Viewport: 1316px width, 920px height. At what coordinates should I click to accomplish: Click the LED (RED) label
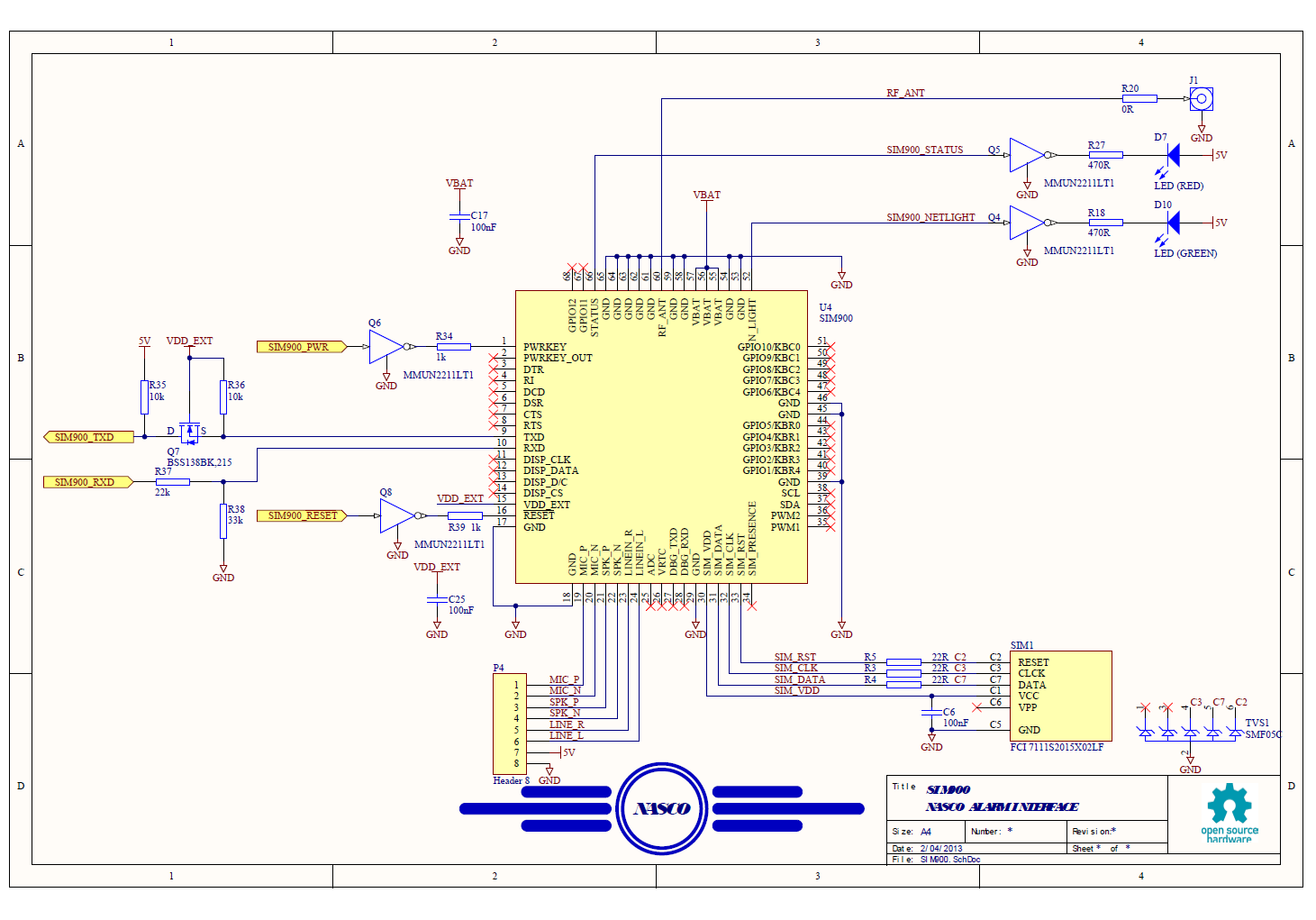[1179, 186]
